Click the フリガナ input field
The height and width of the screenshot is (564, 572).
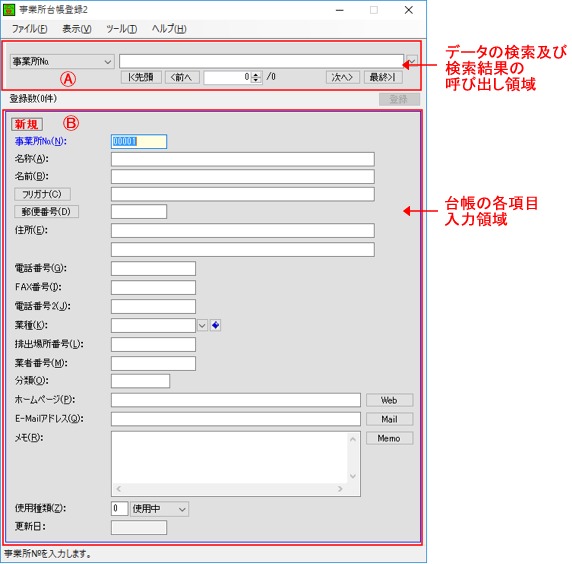pos(243,194)
